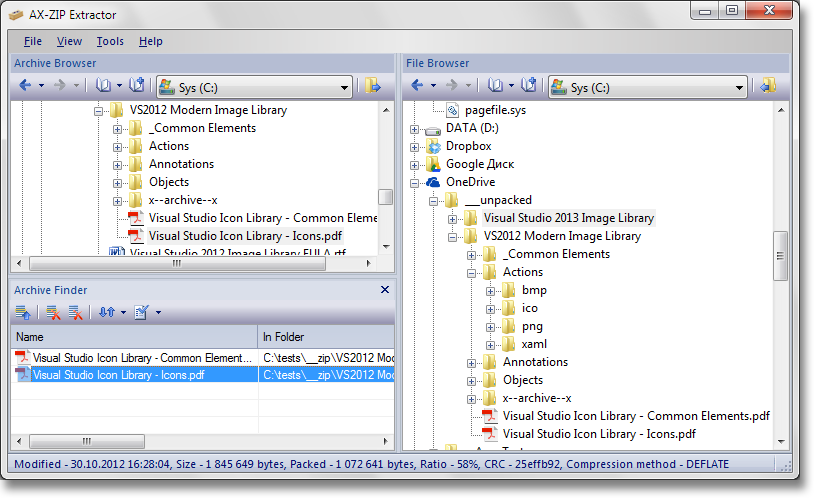Click bookmarks book icon in File Browser toolbar
This screenshot has height=500, width=820.
point(494,86)
